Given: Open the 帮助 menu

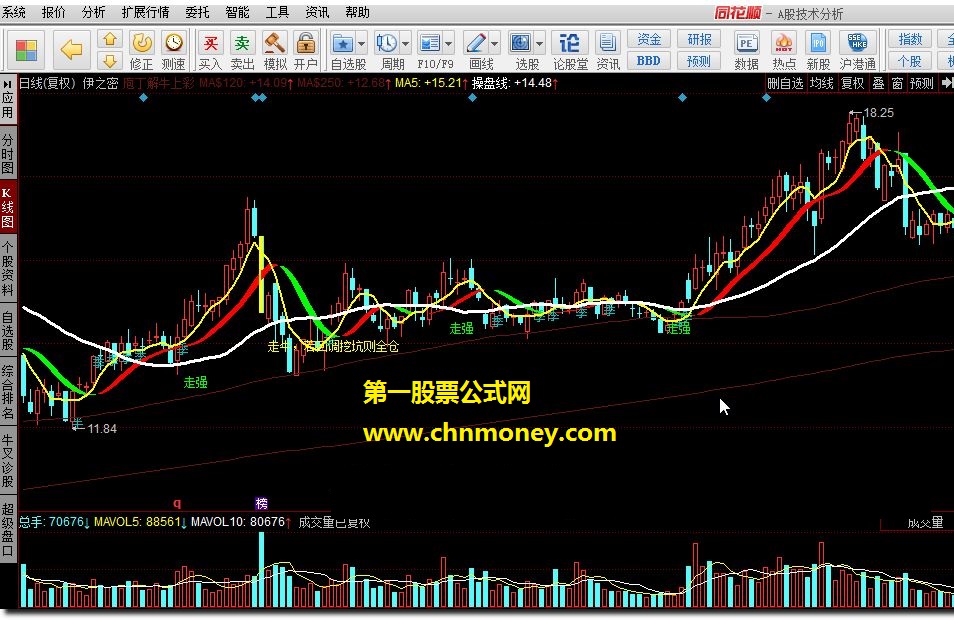Looking at the screenshot, I should point(357,12).
